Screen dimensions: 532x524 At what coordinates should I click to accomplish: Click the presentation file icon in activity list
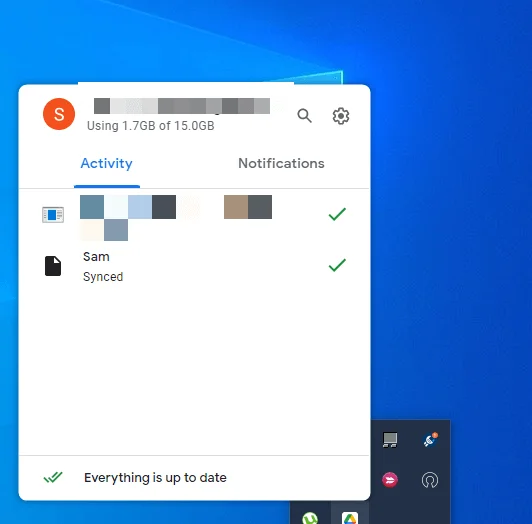click(x=53, y=215)
